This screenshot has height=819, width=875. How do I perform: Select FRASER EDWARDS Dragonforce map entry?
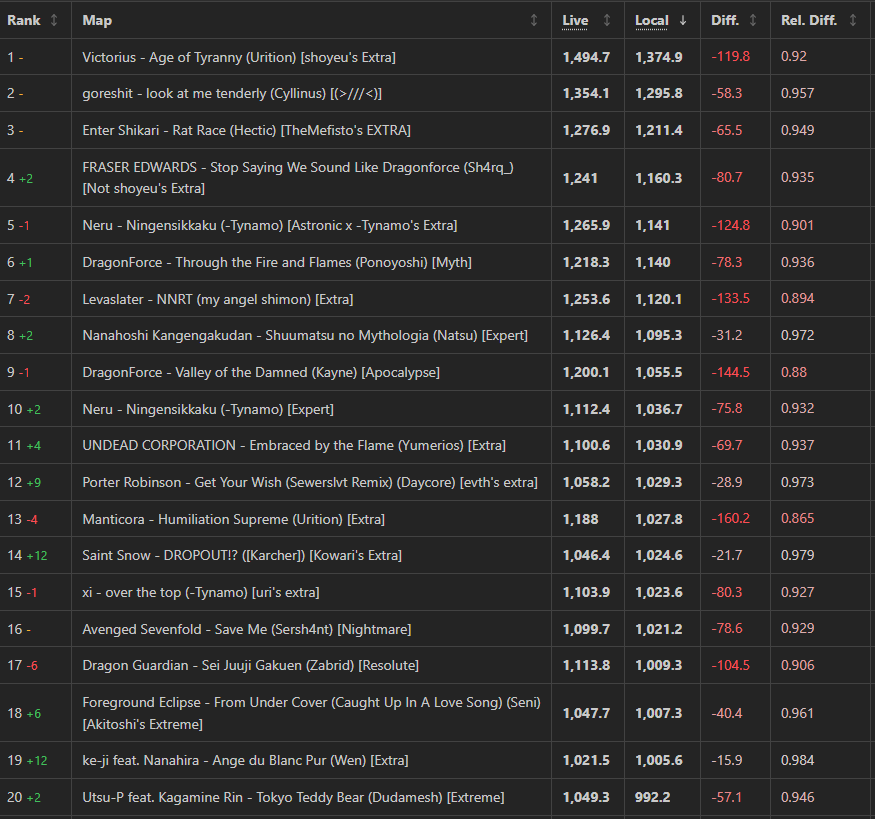[x=298, y=177]
